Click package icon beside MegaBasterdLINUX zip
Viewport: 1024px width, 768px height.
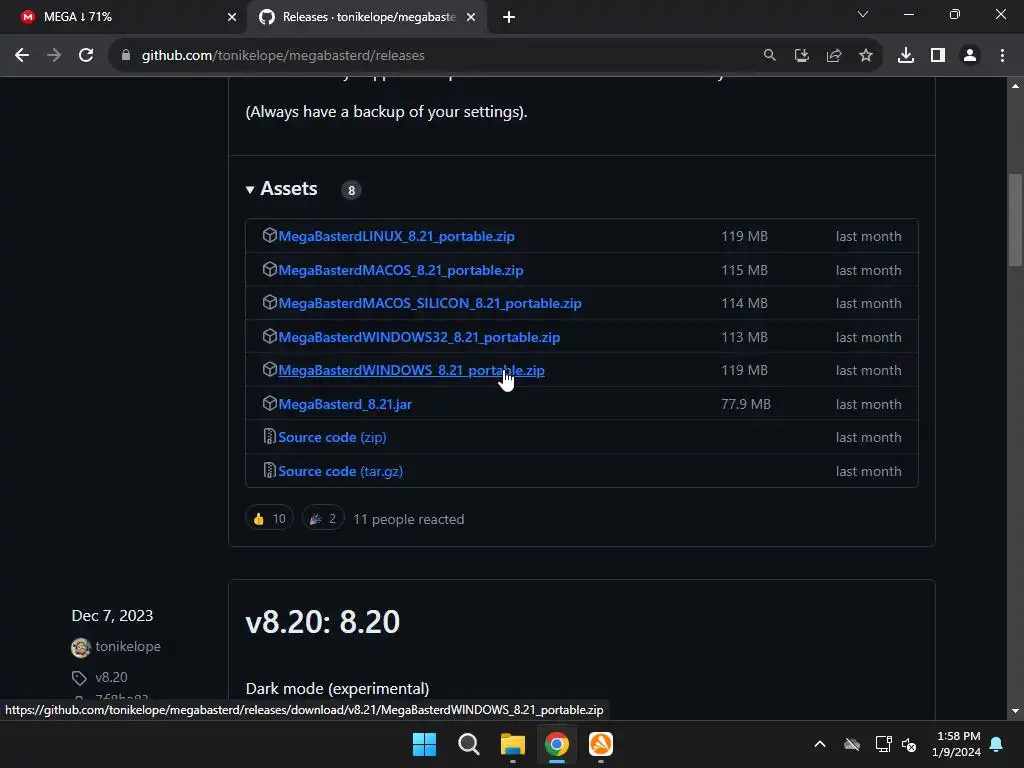coord(269,235)
